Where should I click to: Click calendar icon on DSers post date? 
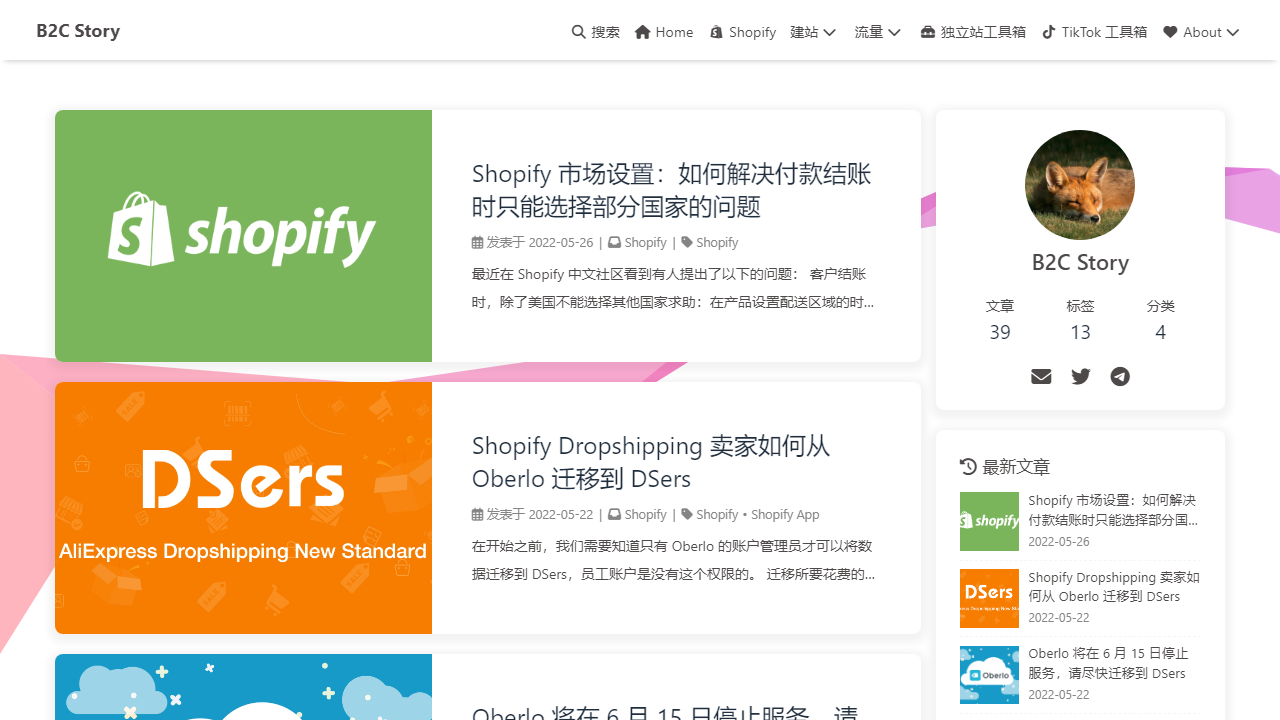coord(477,514)
